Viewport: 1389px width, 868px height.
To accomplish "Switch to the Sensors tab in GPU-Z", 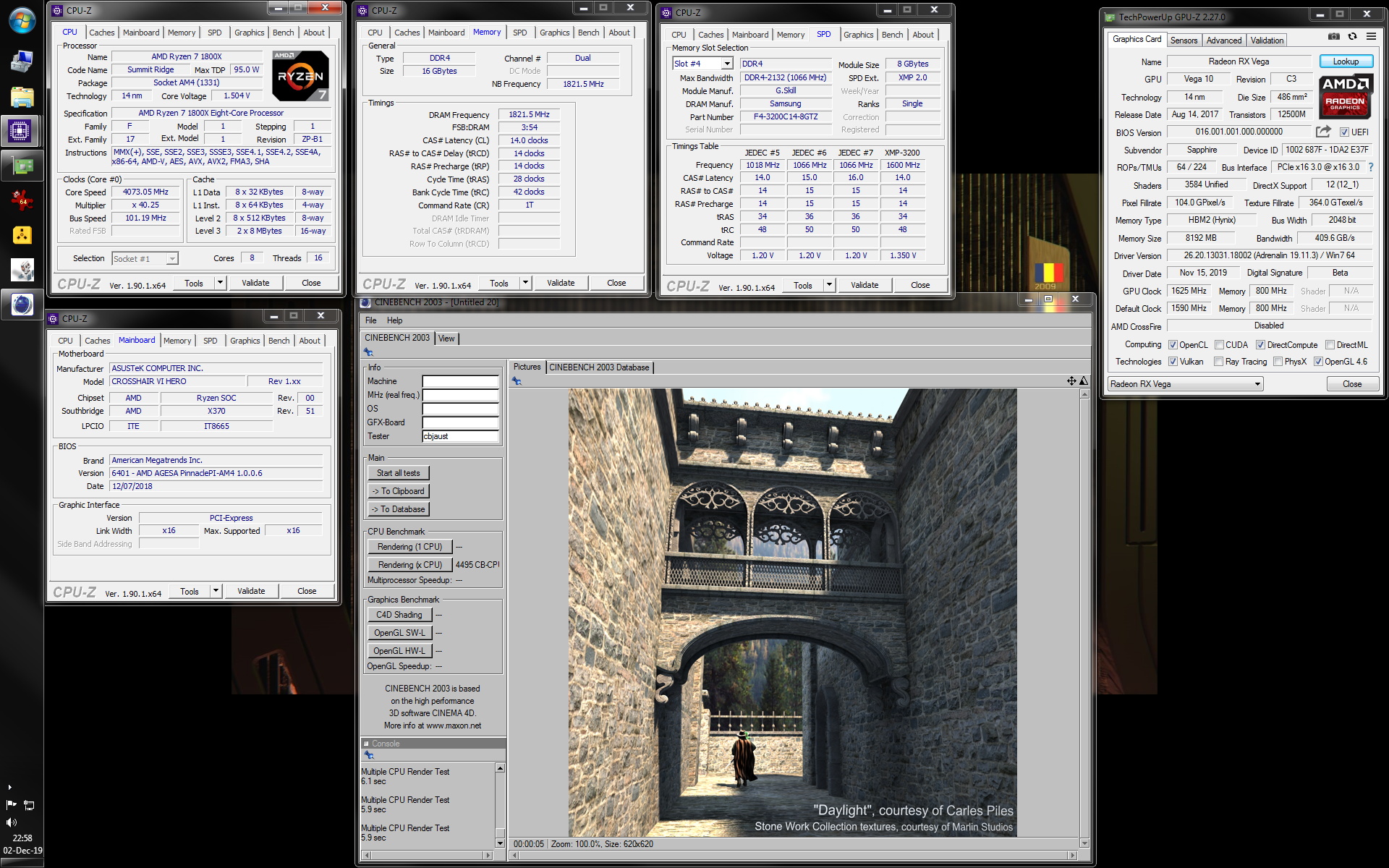I will (1184, 41).
